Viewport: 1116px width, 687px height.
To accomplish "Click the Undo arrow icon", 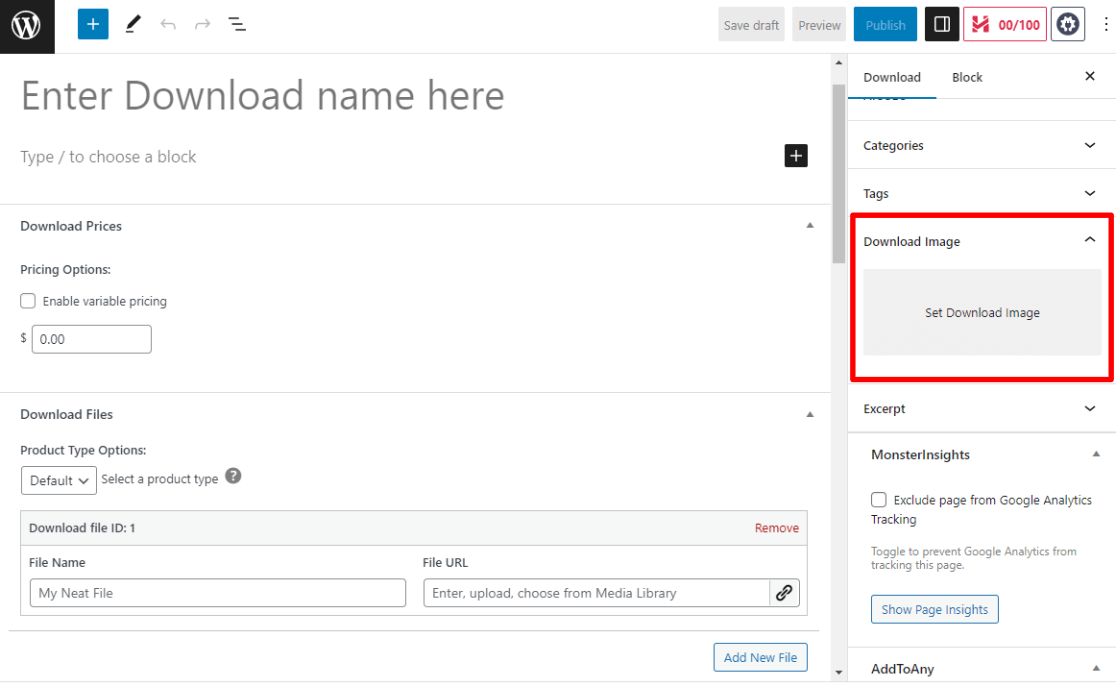I will (168, 23).
